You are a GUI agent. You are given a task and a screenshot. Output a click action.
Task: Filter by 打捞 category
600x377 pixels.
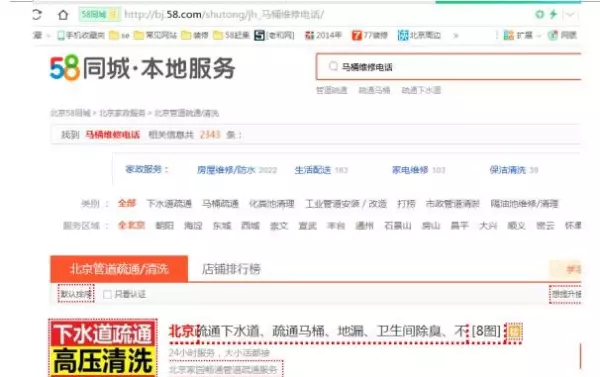(406, 204)
